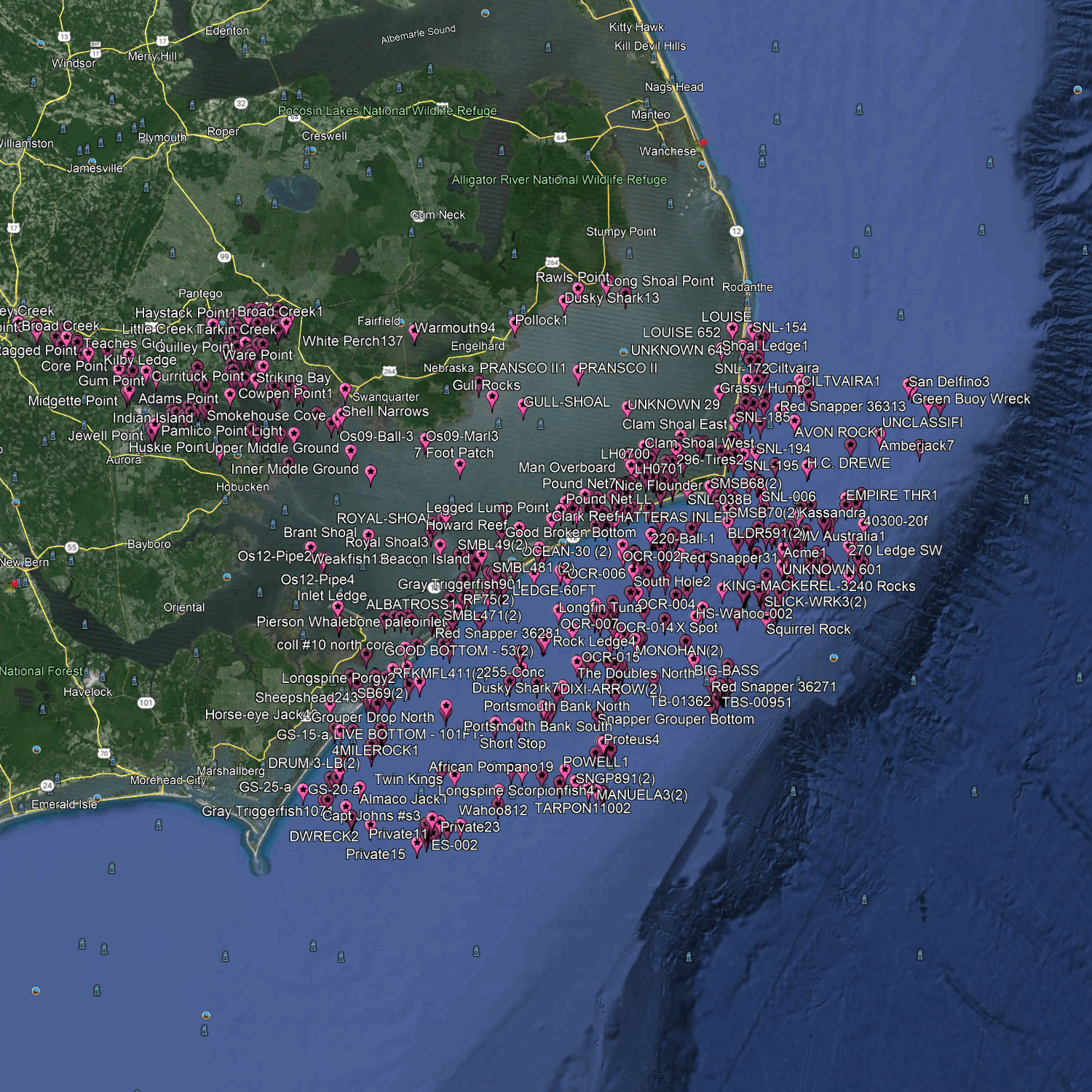Click the Short Stop label
Image resolution: width=1092 pixels, height=1092 pixels.
click(x=513, y=744)
